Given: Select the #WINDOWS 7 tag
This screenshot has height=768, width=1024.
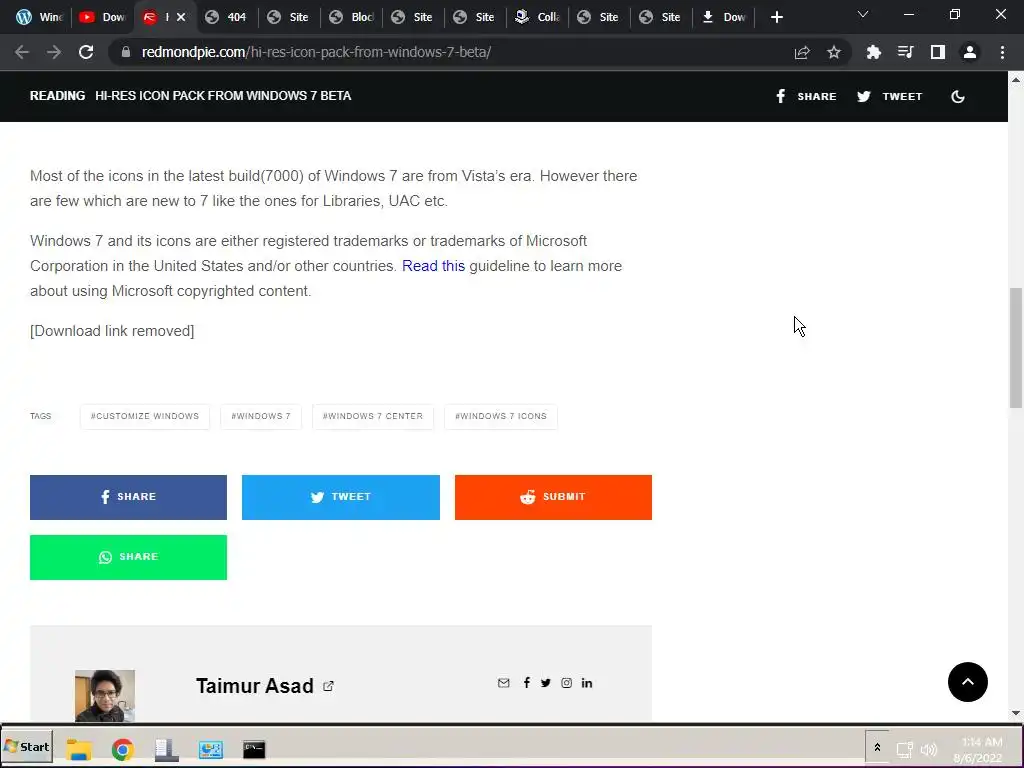Looking at the screenshot, I should click(x=261, y=416).
